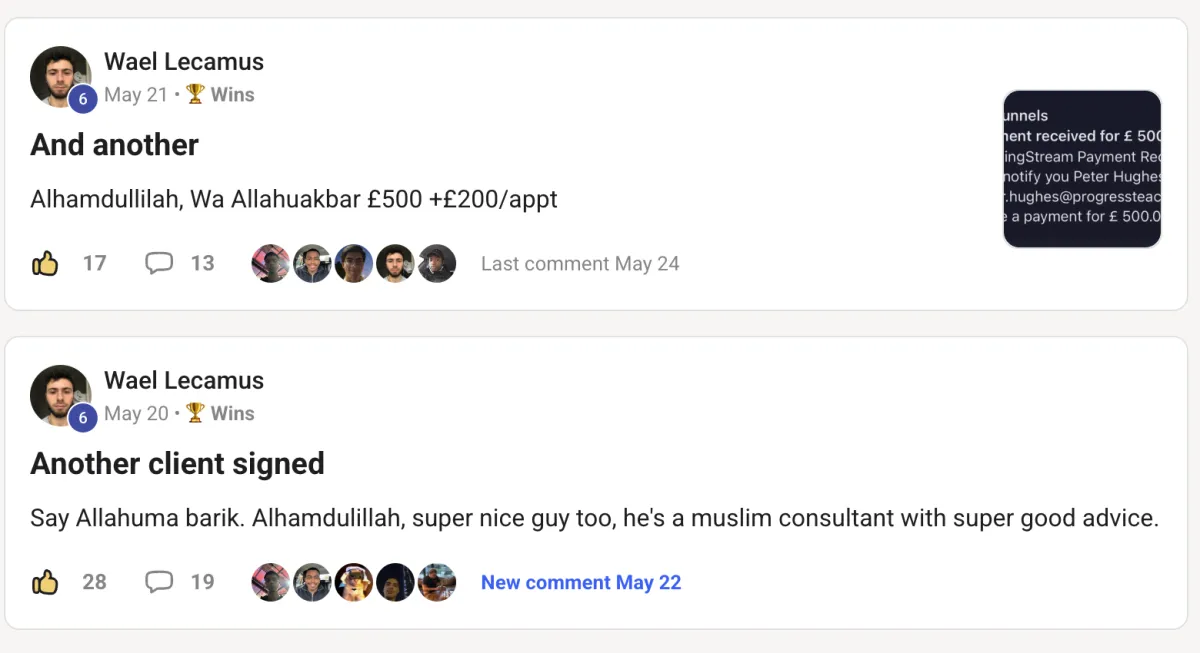Open Wael Lecamus profile from May 21 post

pyautogui.click(x=184, y=62)
